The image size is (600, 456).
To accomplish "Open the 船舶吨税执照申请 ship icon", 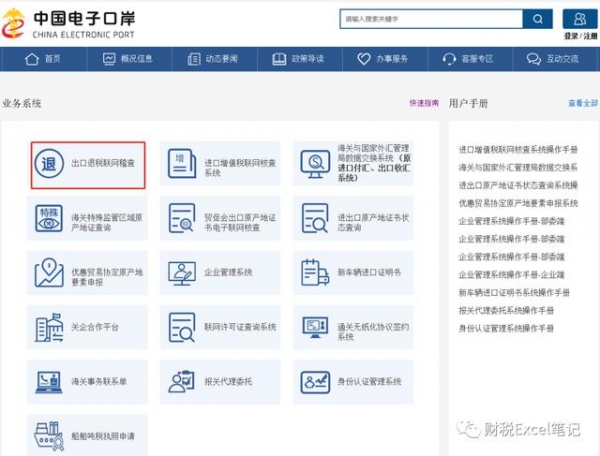I will coord(49,437).
